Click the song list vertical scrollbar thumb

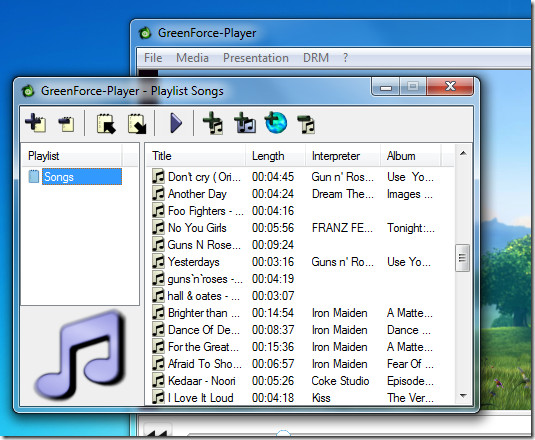coord(463,258)
